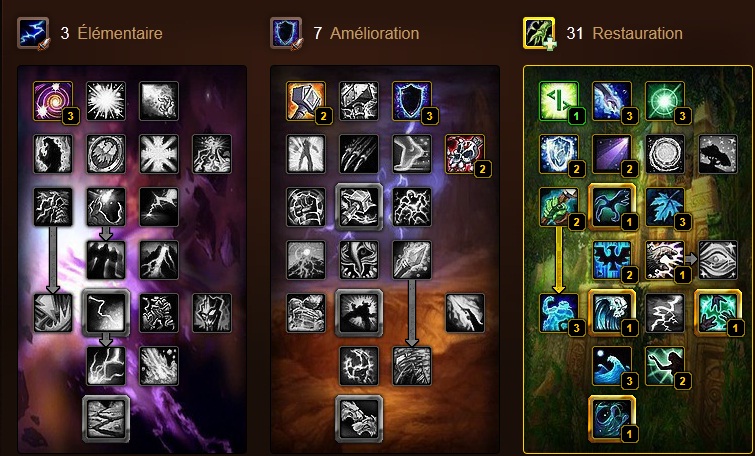755x456 pixels.
Task: Click the cracked ground talent in Élémentaire
Action: [x=106, y=419]
